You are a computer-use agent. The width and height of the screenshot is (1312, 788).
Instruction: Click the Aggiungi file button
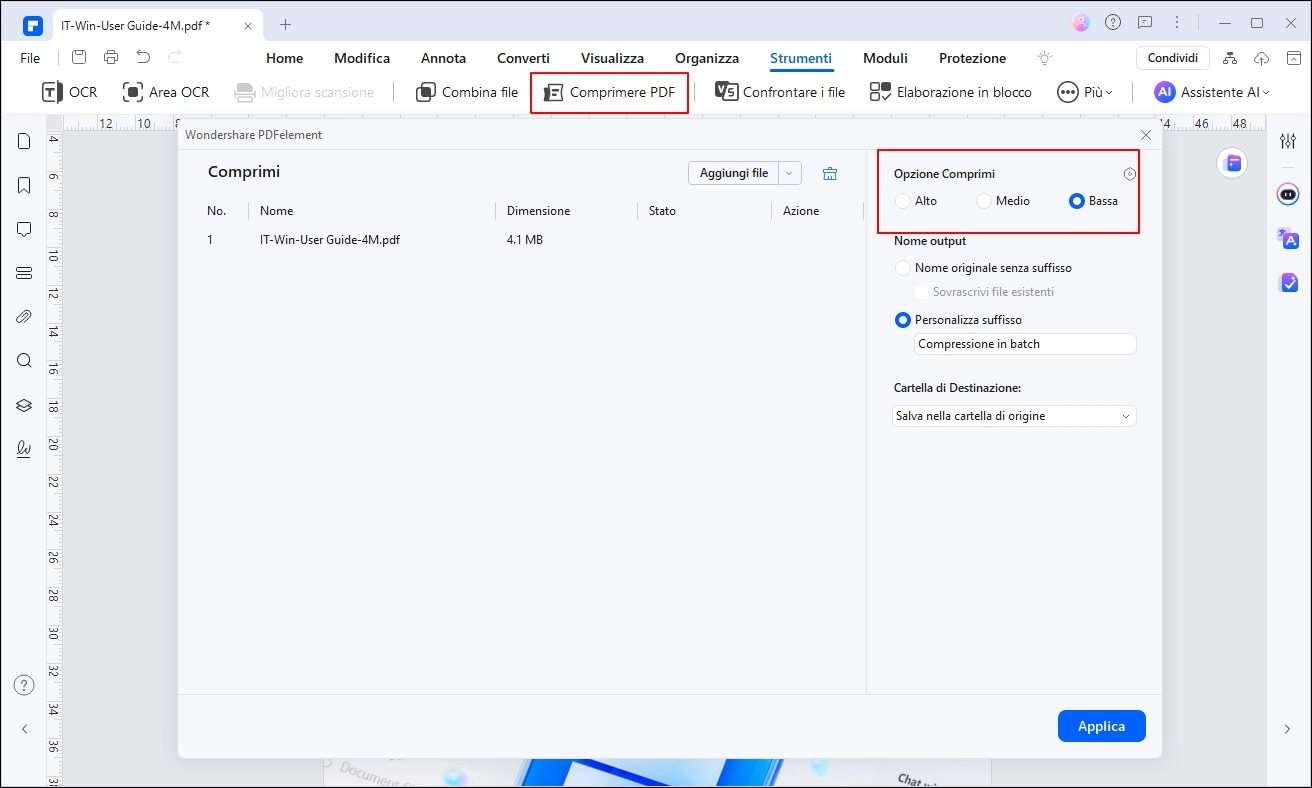(x=733, y=173)
